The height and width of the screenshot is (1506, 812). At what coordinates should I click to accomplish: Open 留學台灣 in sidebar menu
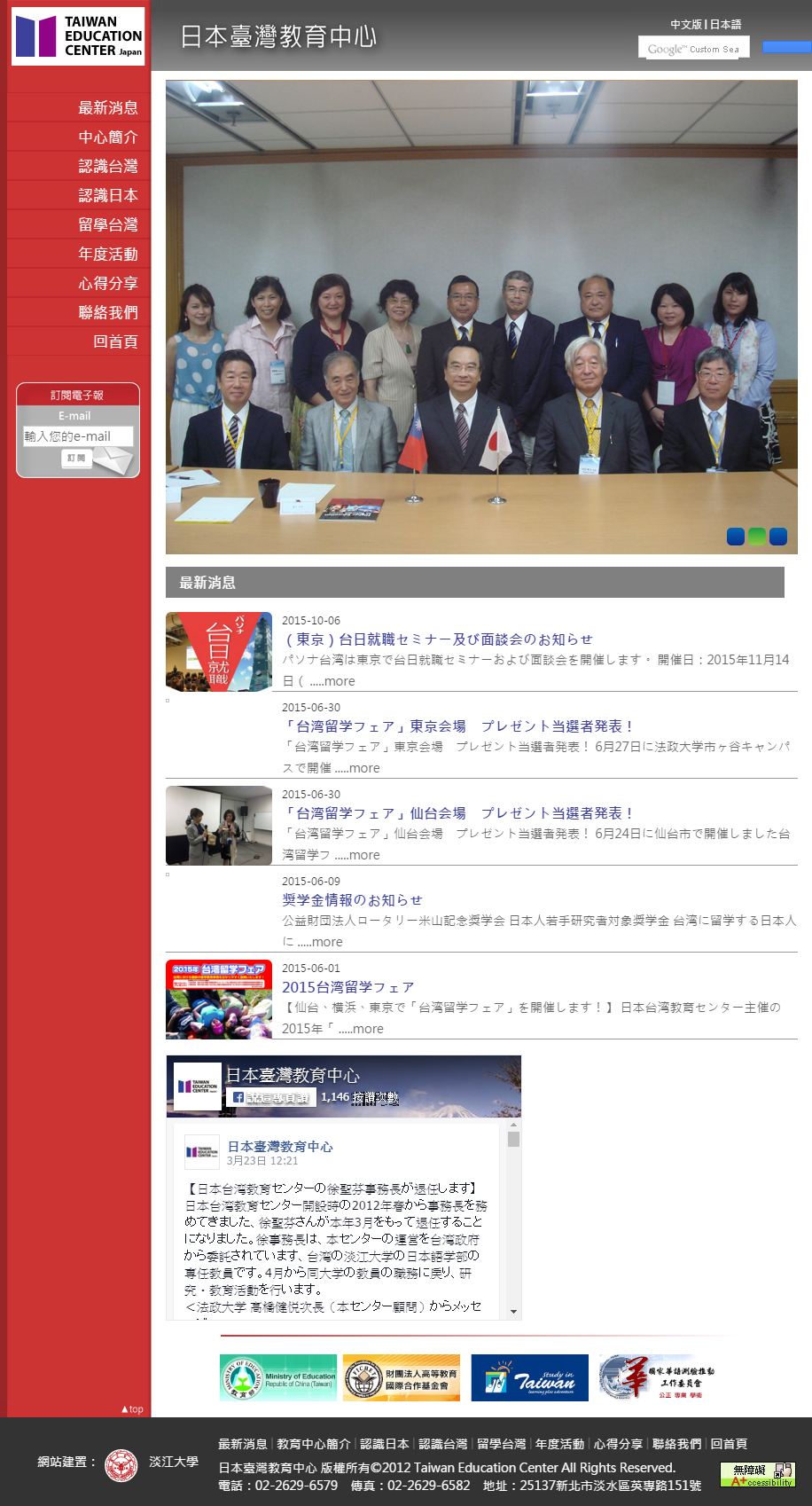[107, 224]
